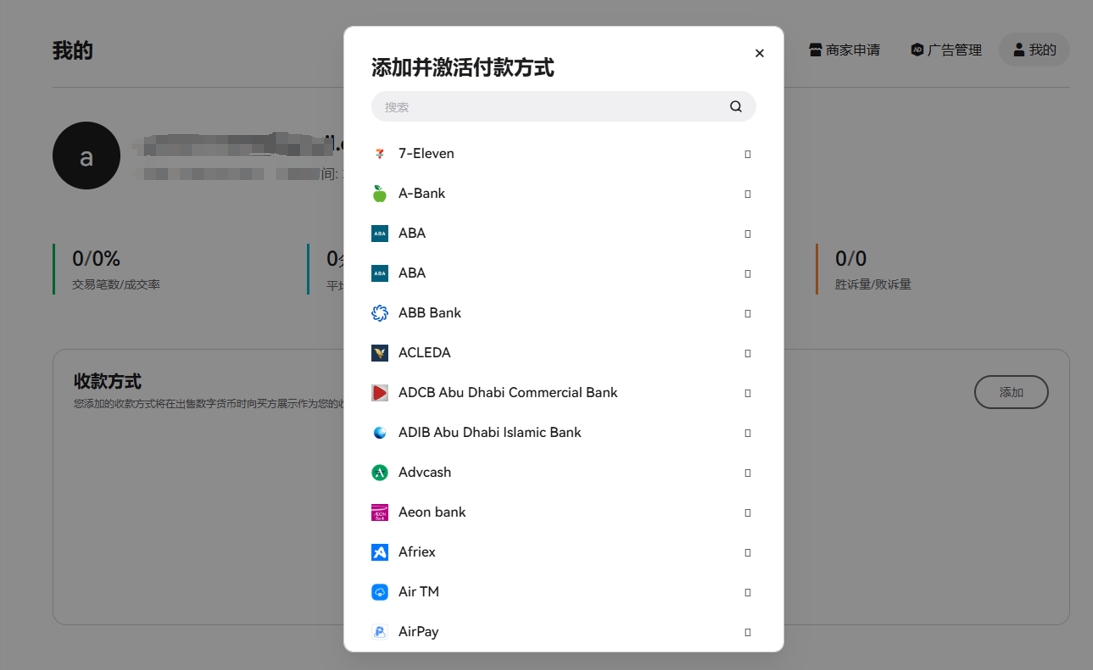Expand the first ABA entry arrow
Viewport: 1093px width, 670px height.
[747, 234]
